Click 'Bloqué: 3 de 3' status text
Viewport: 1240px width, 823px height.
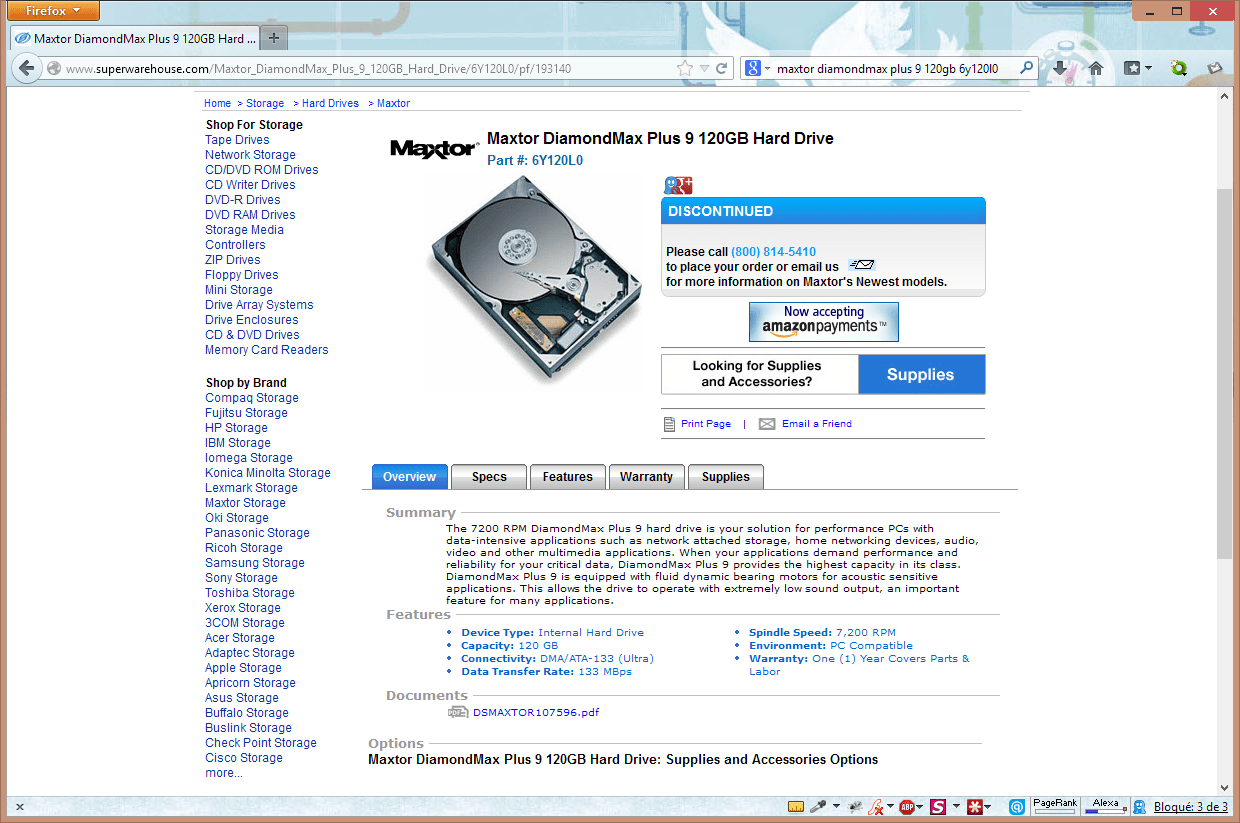[1190, 807]
